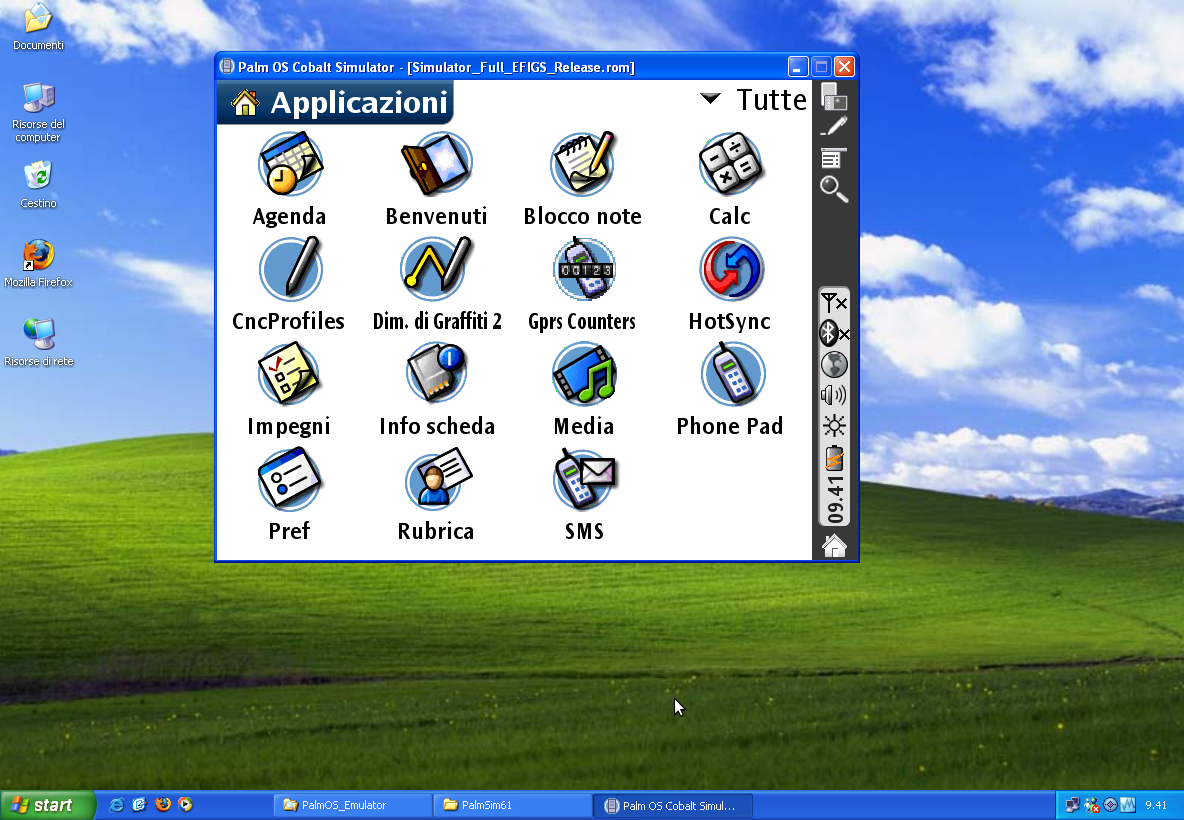Viewport: 1184px width, 820px height.
Task: Launch the Benvenuti welcome app
Action: 436,165
